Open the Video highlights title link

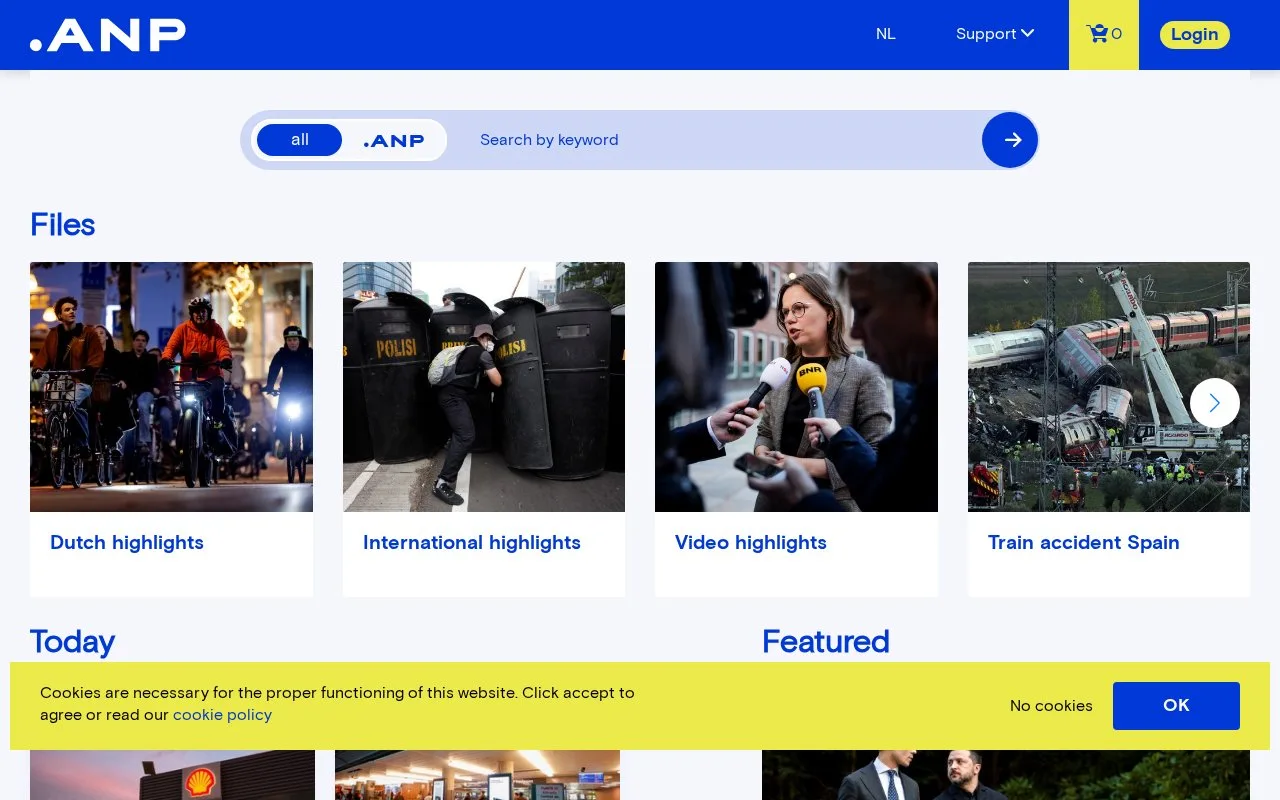(751, 543)
